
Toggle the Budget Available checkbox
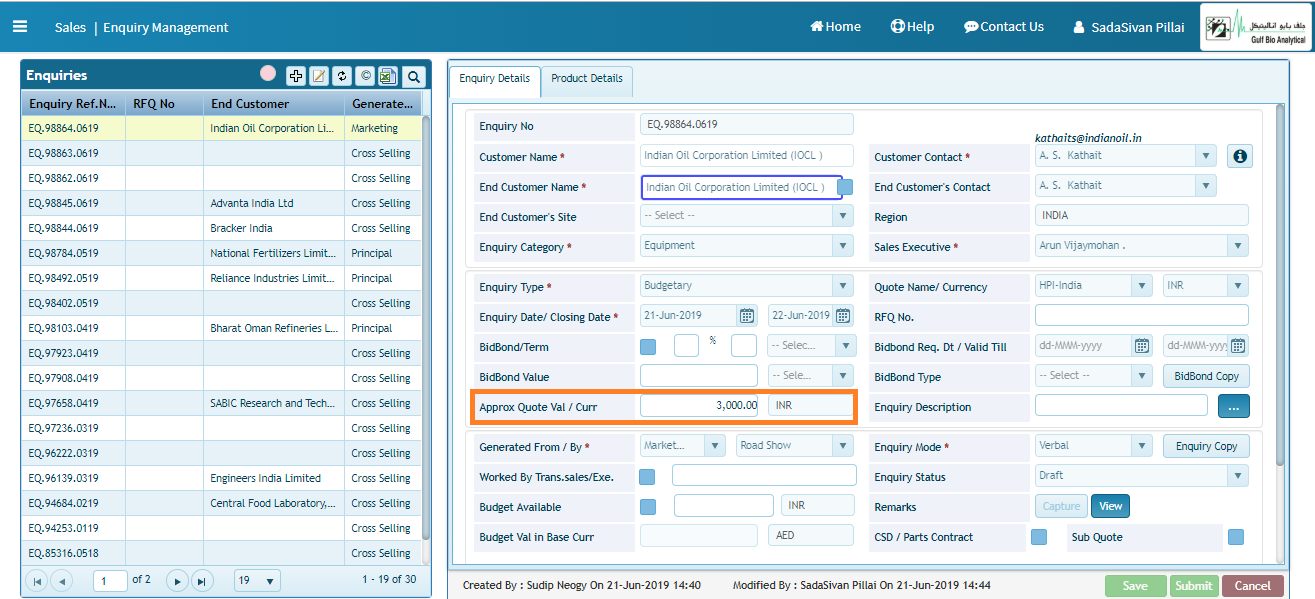pos(648,507)
